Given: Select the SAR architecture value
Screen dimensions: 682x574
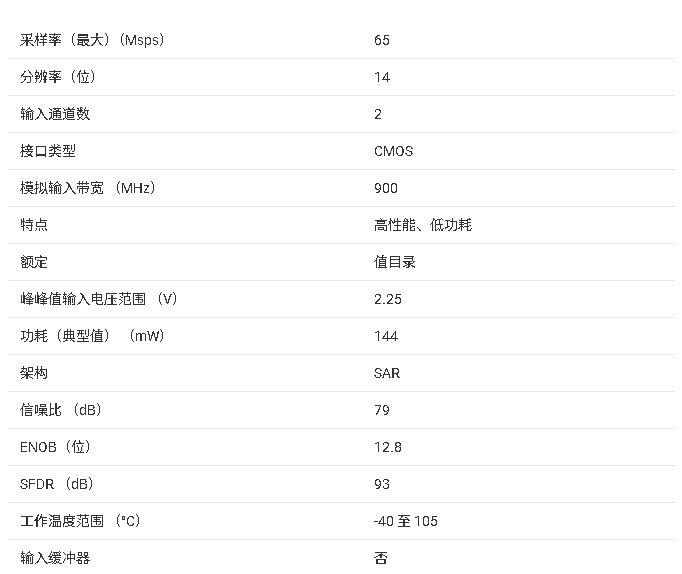Looking at the screenshot, I should point(387,373).
